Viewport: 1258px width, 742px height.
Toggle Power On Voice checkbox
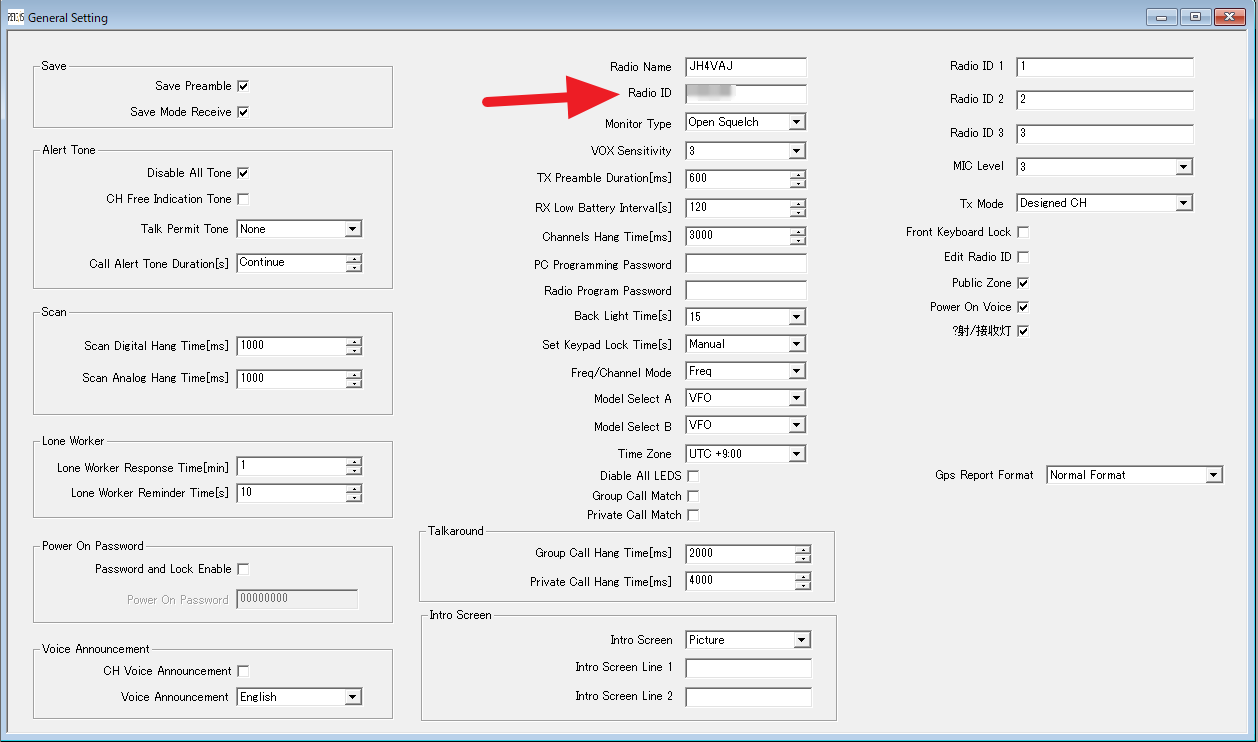(x=1023, y=307)
